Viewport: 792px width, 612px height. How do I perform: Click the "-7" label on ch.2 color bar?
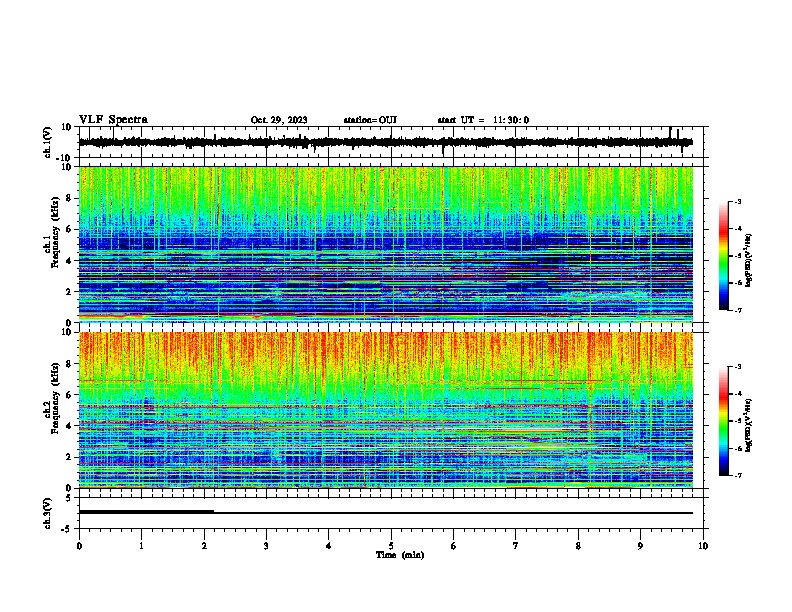click(x=738, y=475)
